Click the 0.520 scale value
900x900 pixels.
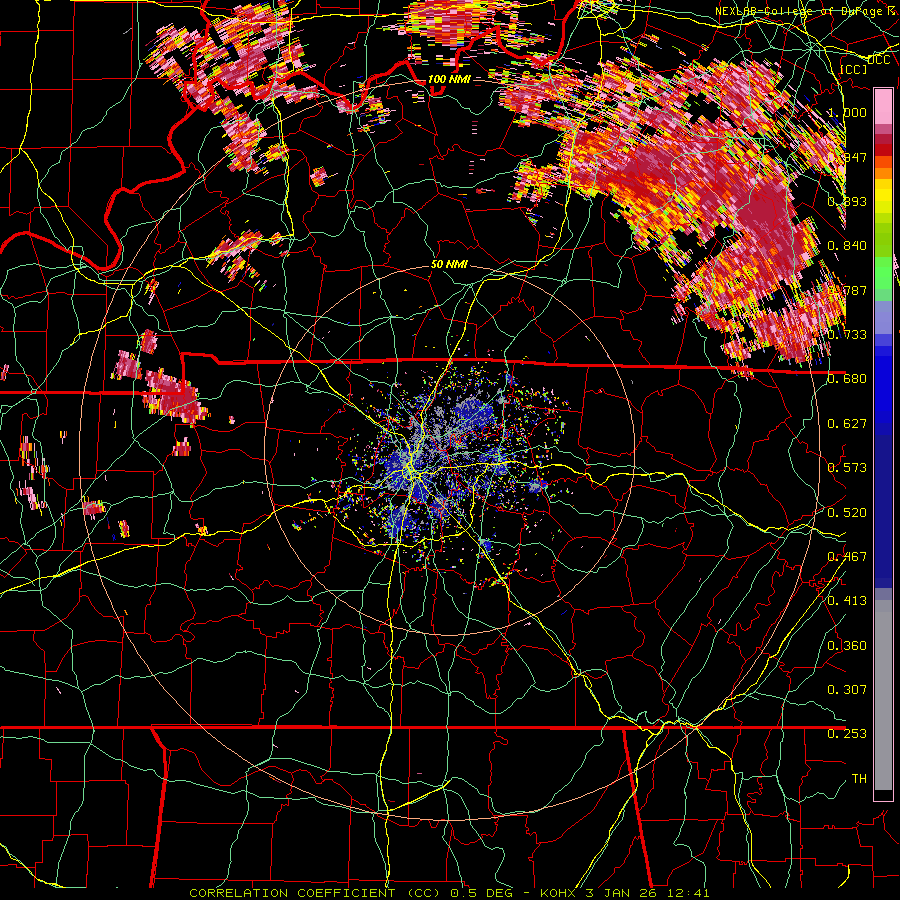[x=847, y=512]
